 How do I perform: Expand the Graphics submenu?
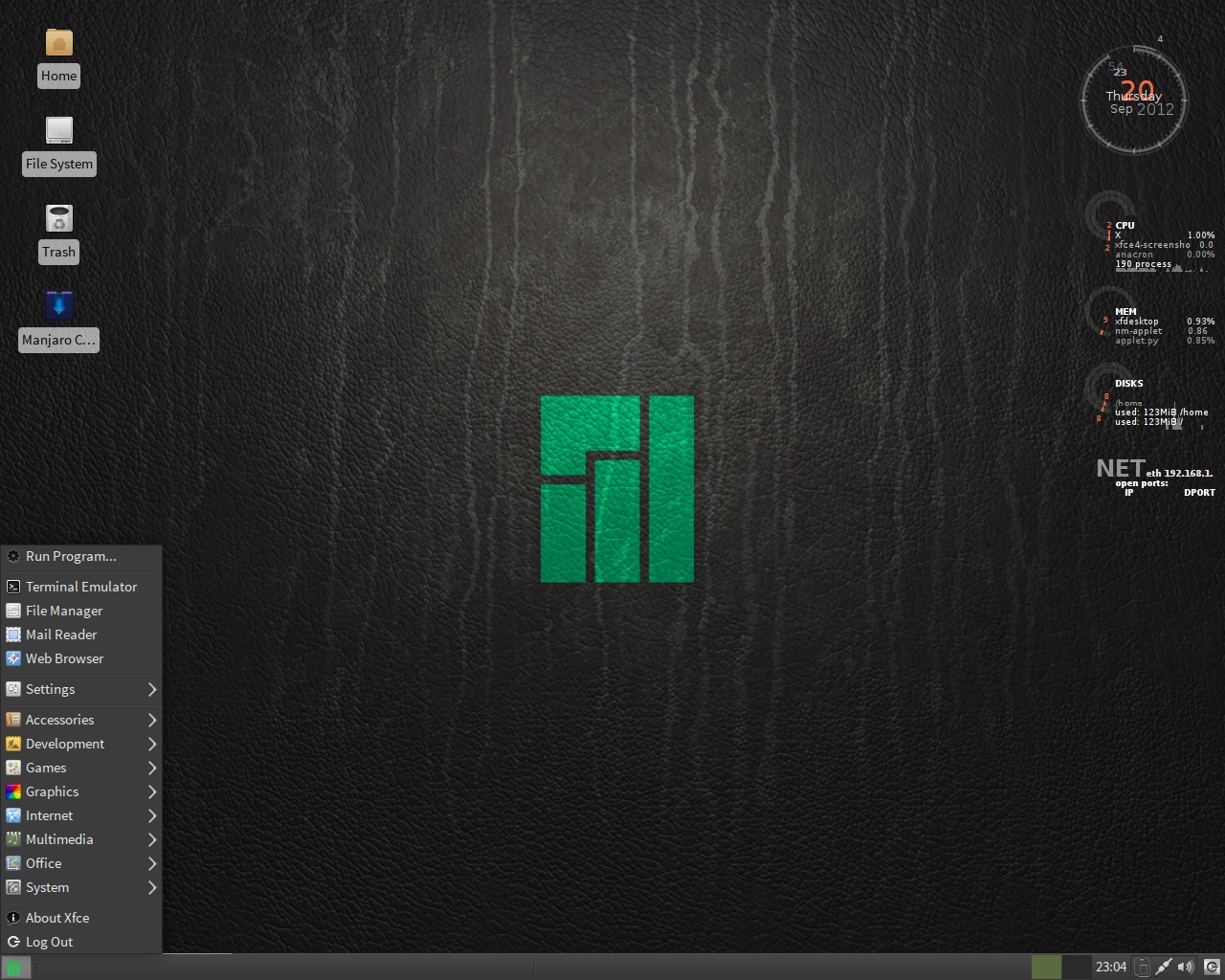click(53, 791)
